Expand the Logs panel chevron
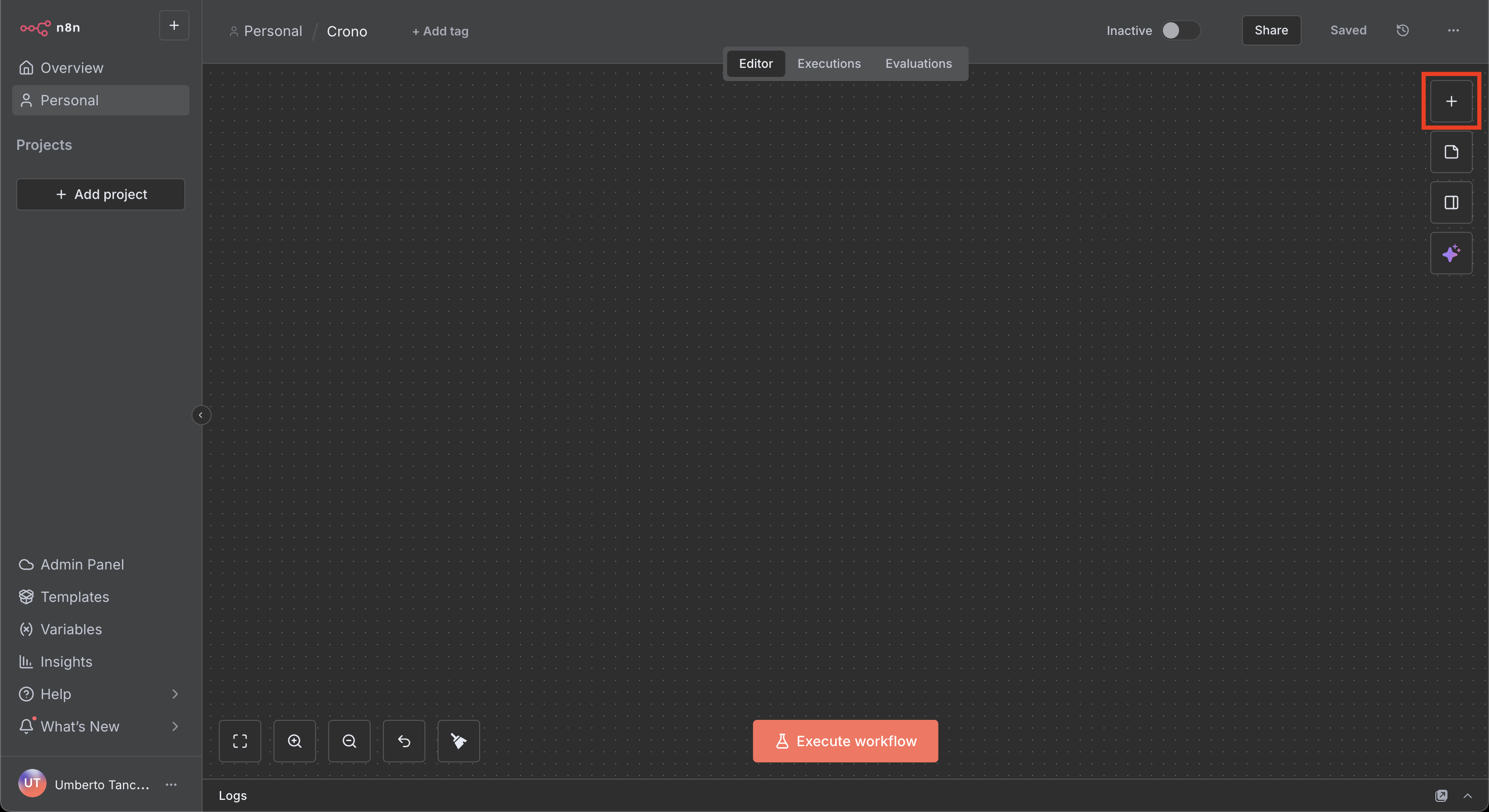The height and width of the screenshot is (812, 1489). (x=1467, y=796)
